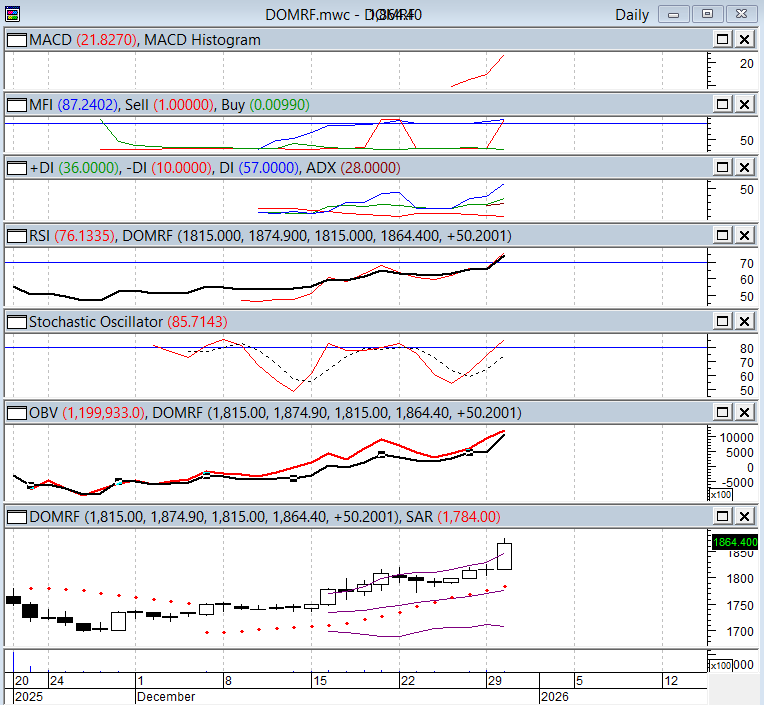Click the last white candlestick on price chart
Viewport: 764px width, 705px height.
pos(504,556)
